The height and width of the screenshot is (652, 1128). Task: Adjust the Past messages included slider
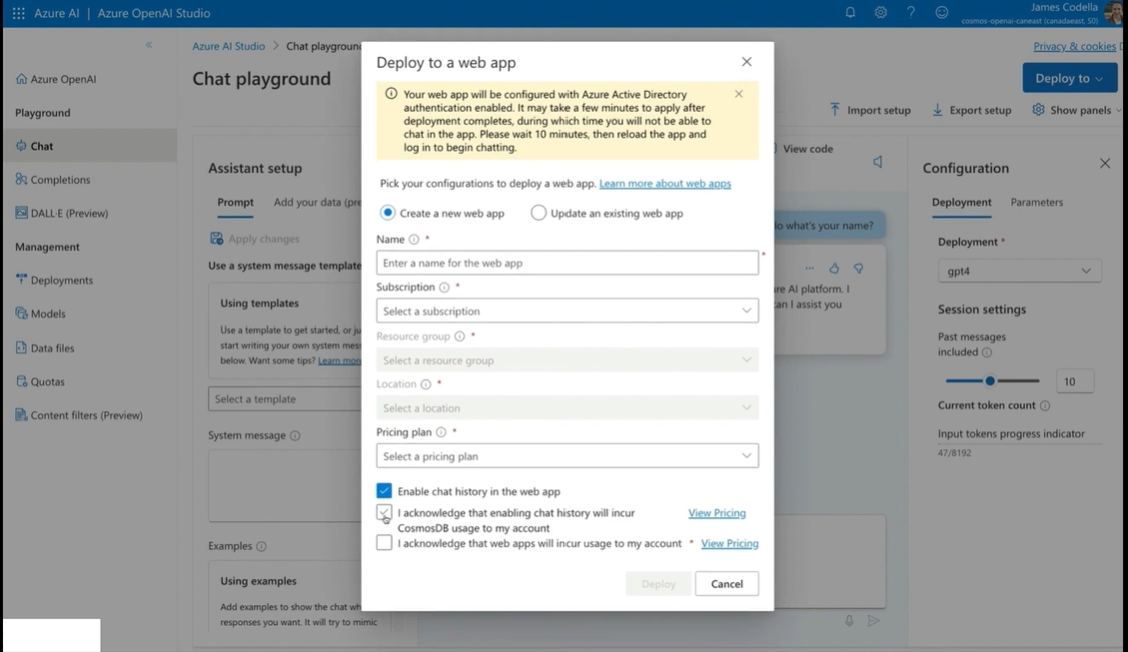[990, 381]
